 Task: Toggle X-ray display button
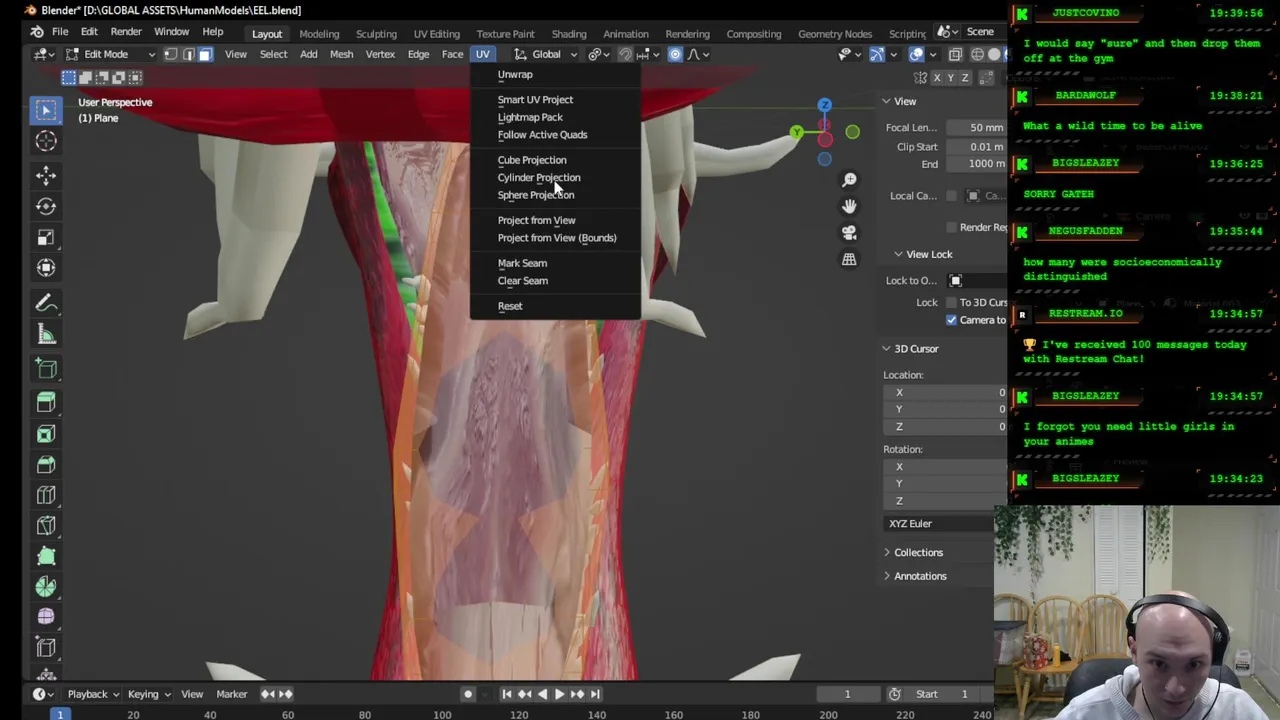(955, 54)
